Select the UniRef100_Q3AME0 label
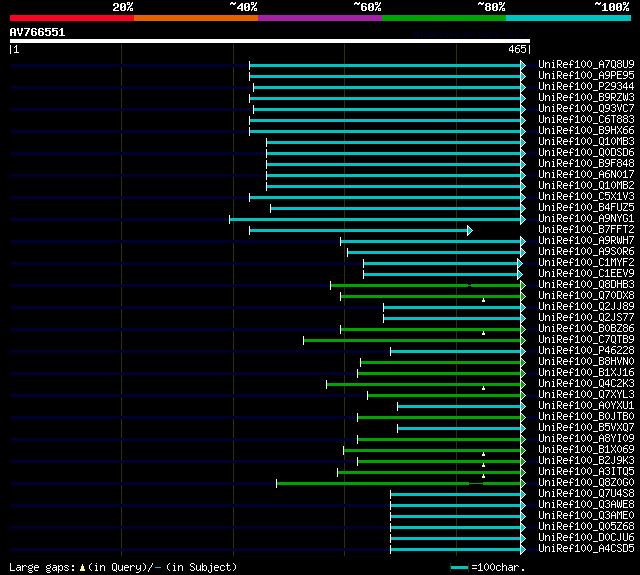640x575 pixels. coord(586,516)
